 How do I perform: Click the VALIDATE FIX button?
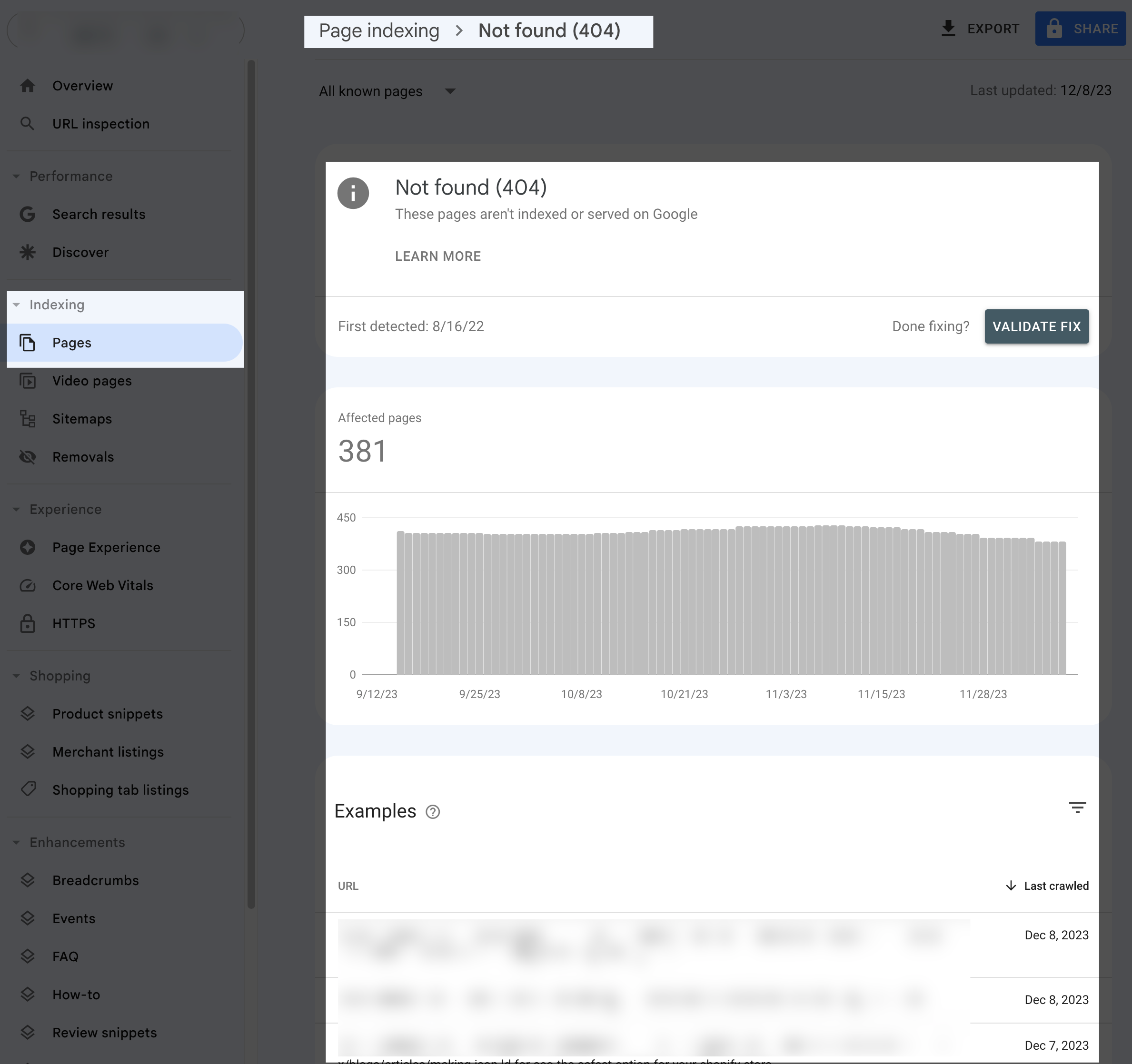click(1037, 325)
